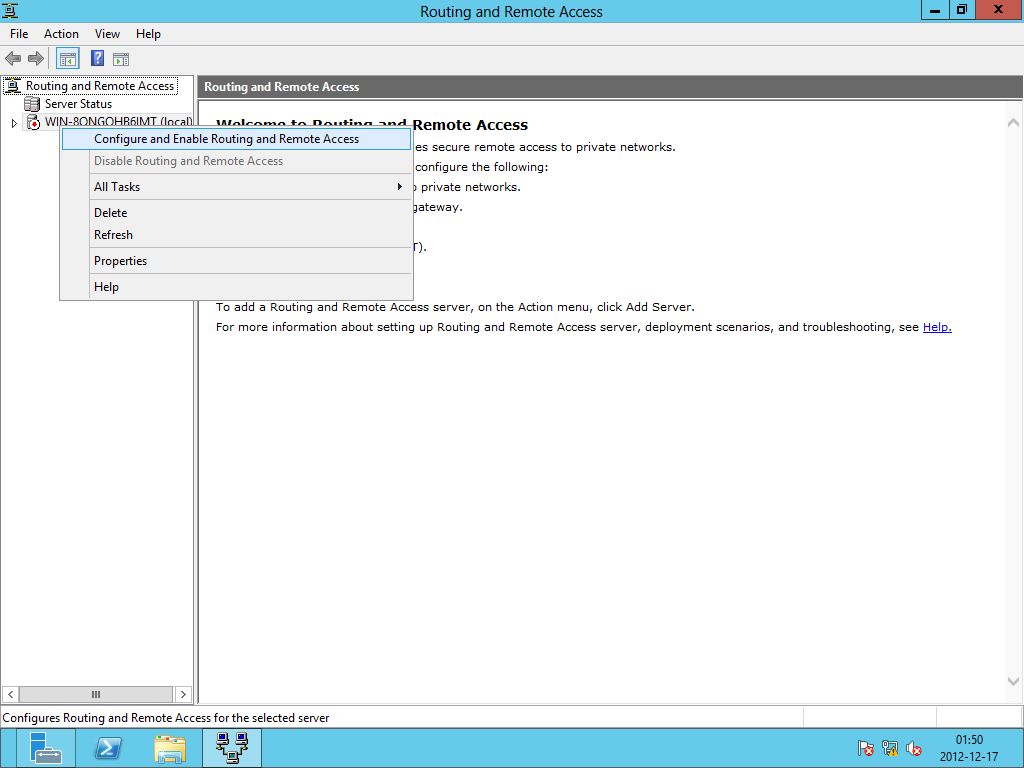1024x768 pixels.
Task: Click the local server icon with red stop mark
Action: click(33, 122)
